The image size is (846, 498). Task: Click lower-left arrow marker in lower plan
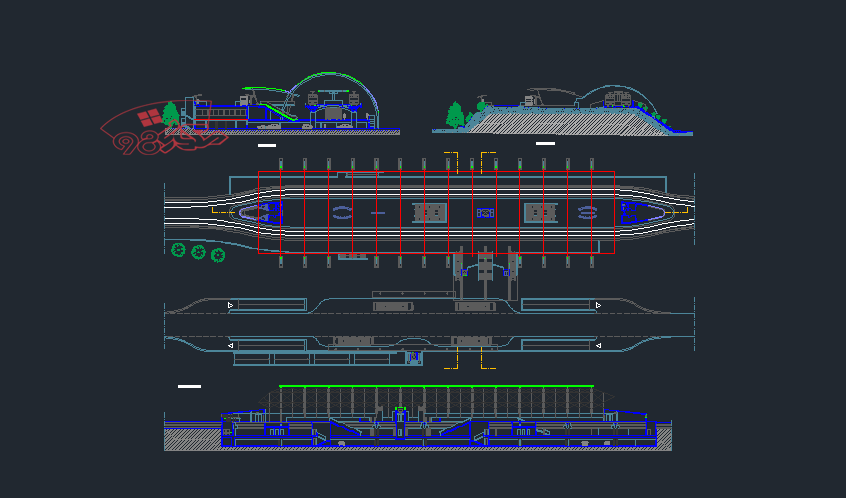pyautogui.click(x=231, y=346)
